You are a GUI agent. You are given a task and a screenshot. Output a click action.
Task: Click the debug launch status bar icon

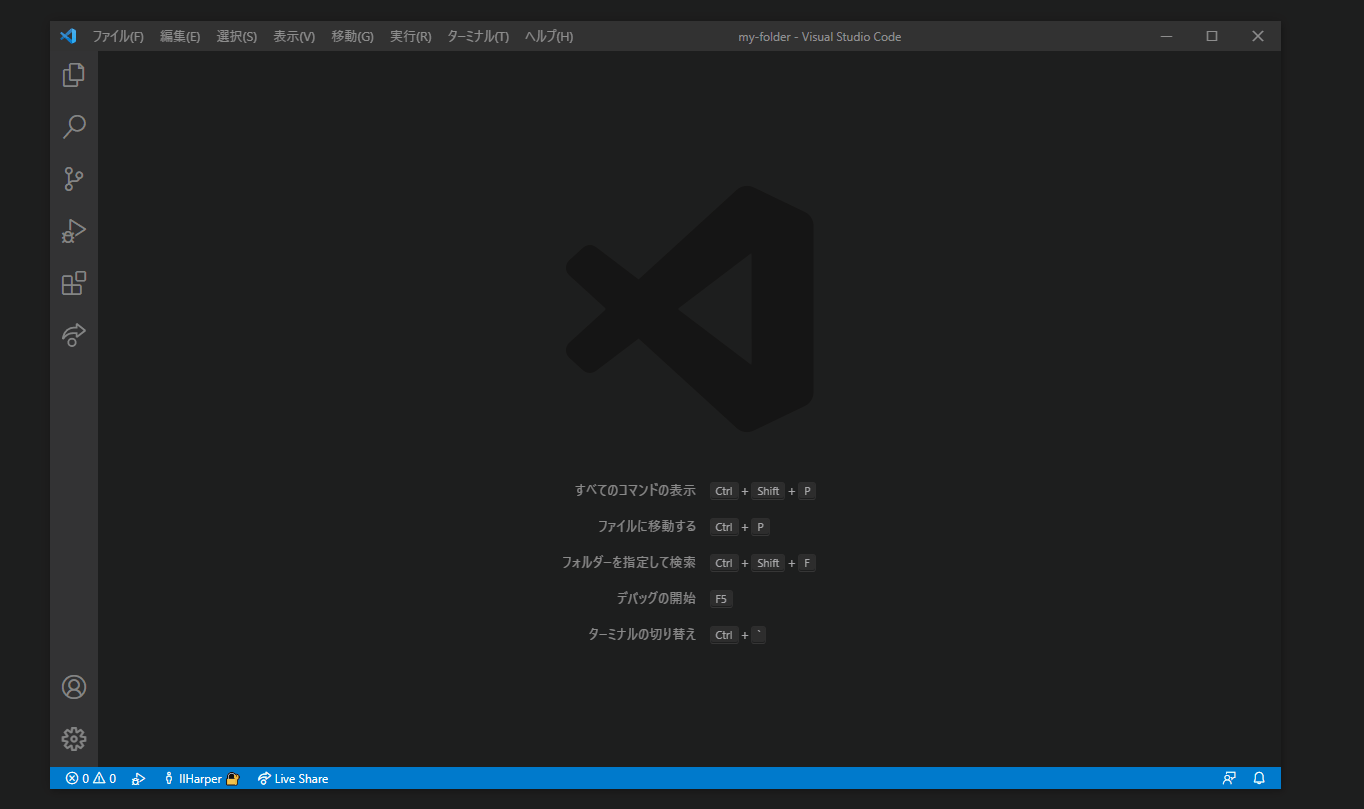139,778
